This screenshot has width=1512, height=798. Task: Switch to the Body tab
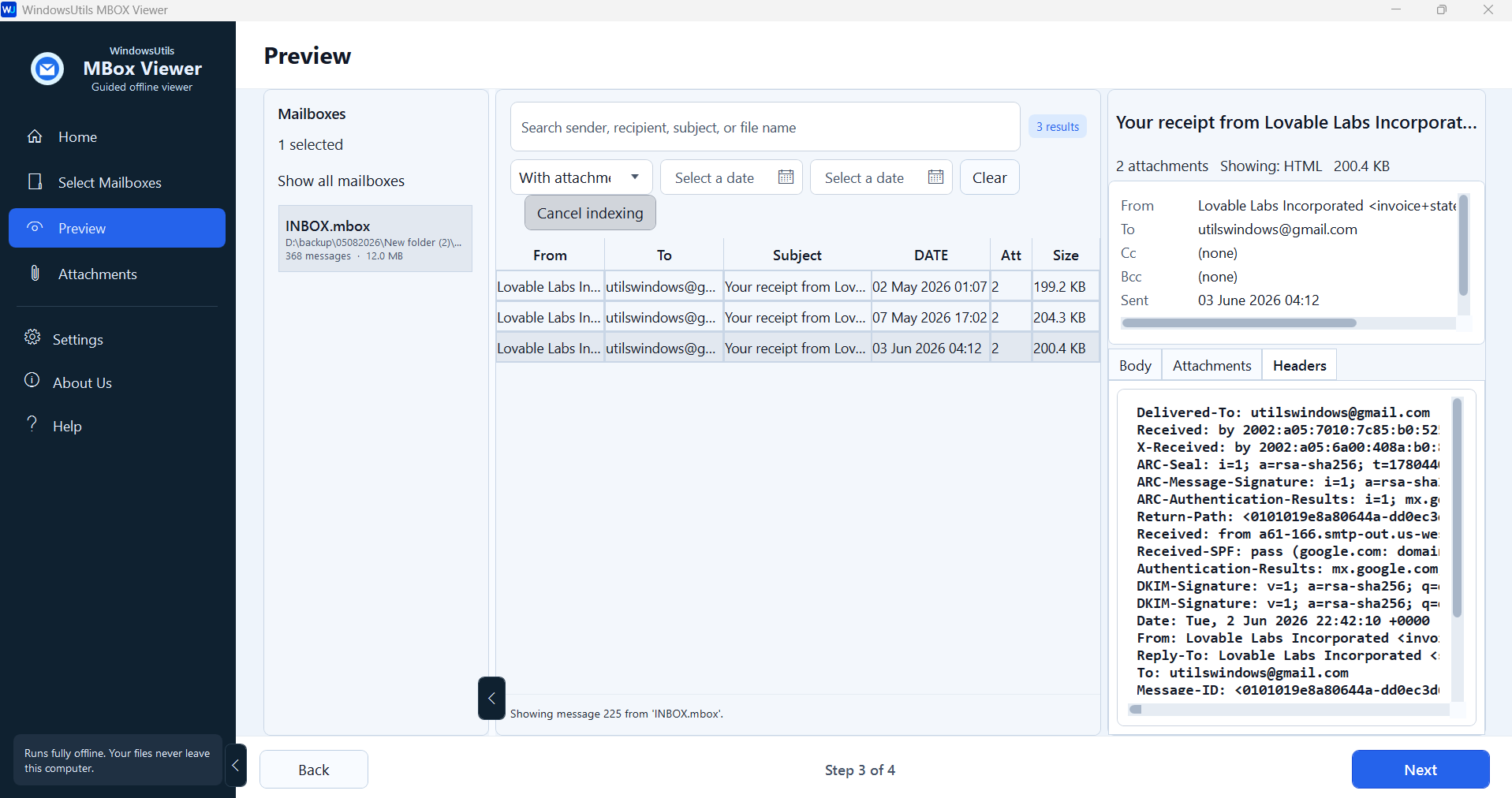point(1135,365)
